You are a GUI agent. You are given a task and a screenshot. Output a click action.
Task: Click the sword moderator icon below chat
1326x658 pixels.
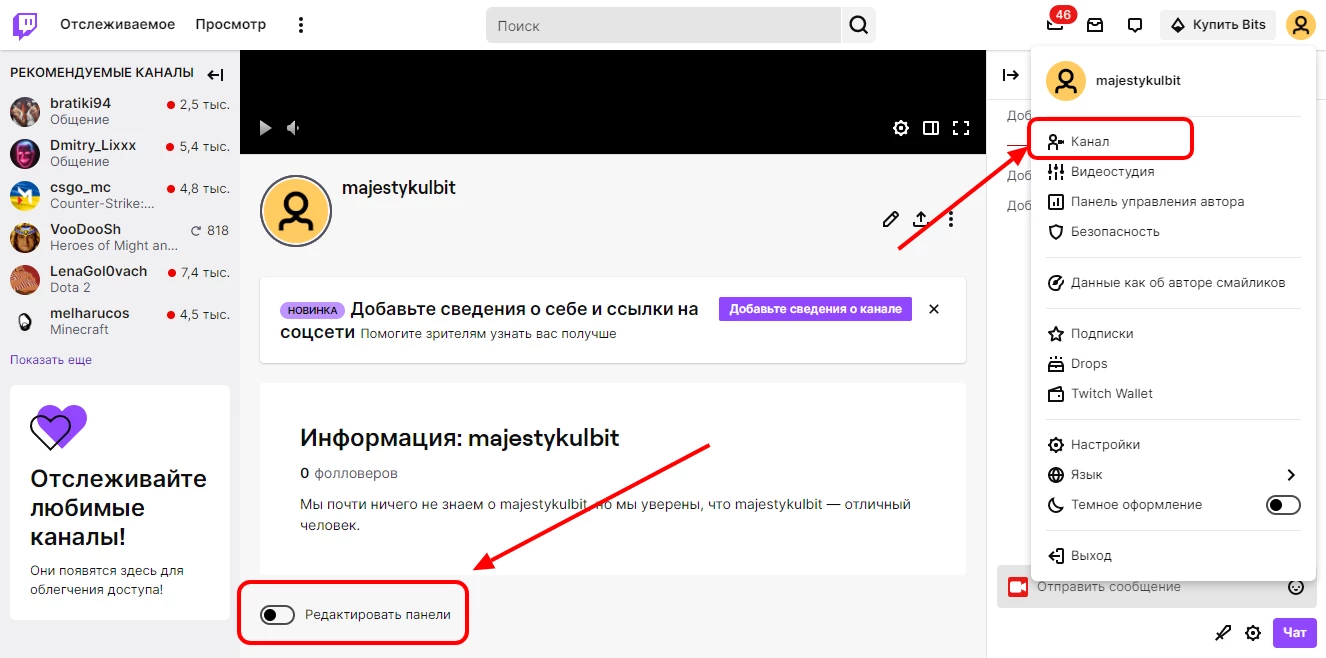click(1223, 633)
